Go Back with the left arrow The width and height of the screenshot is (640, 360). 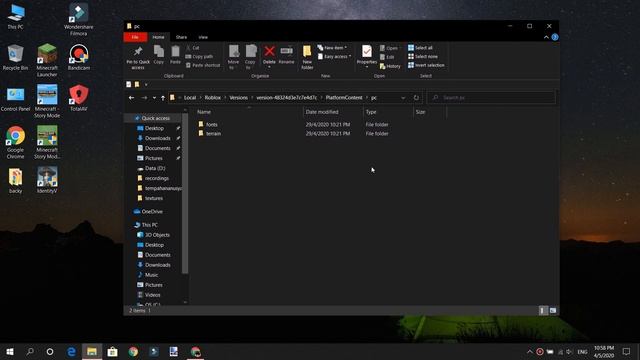[x=131, y=98]
